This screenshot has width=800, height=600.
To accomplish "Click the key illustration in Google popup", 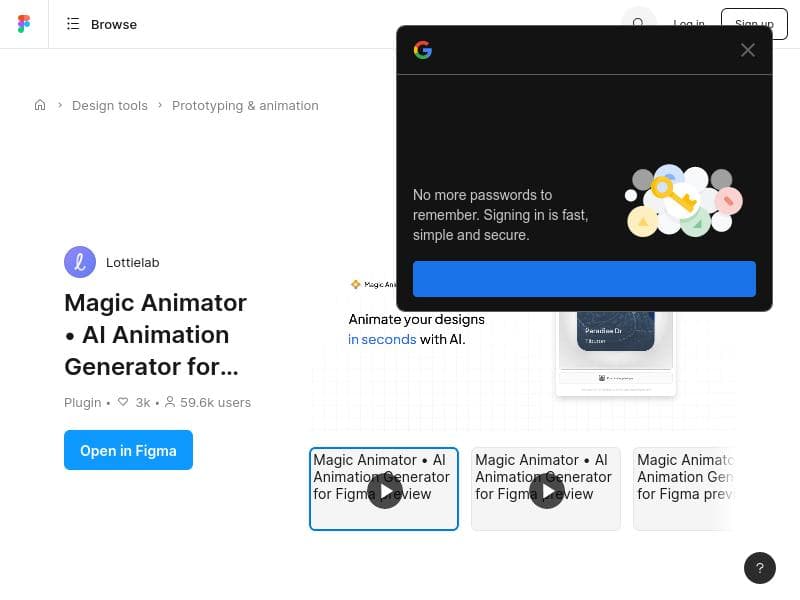I will 683,201.
